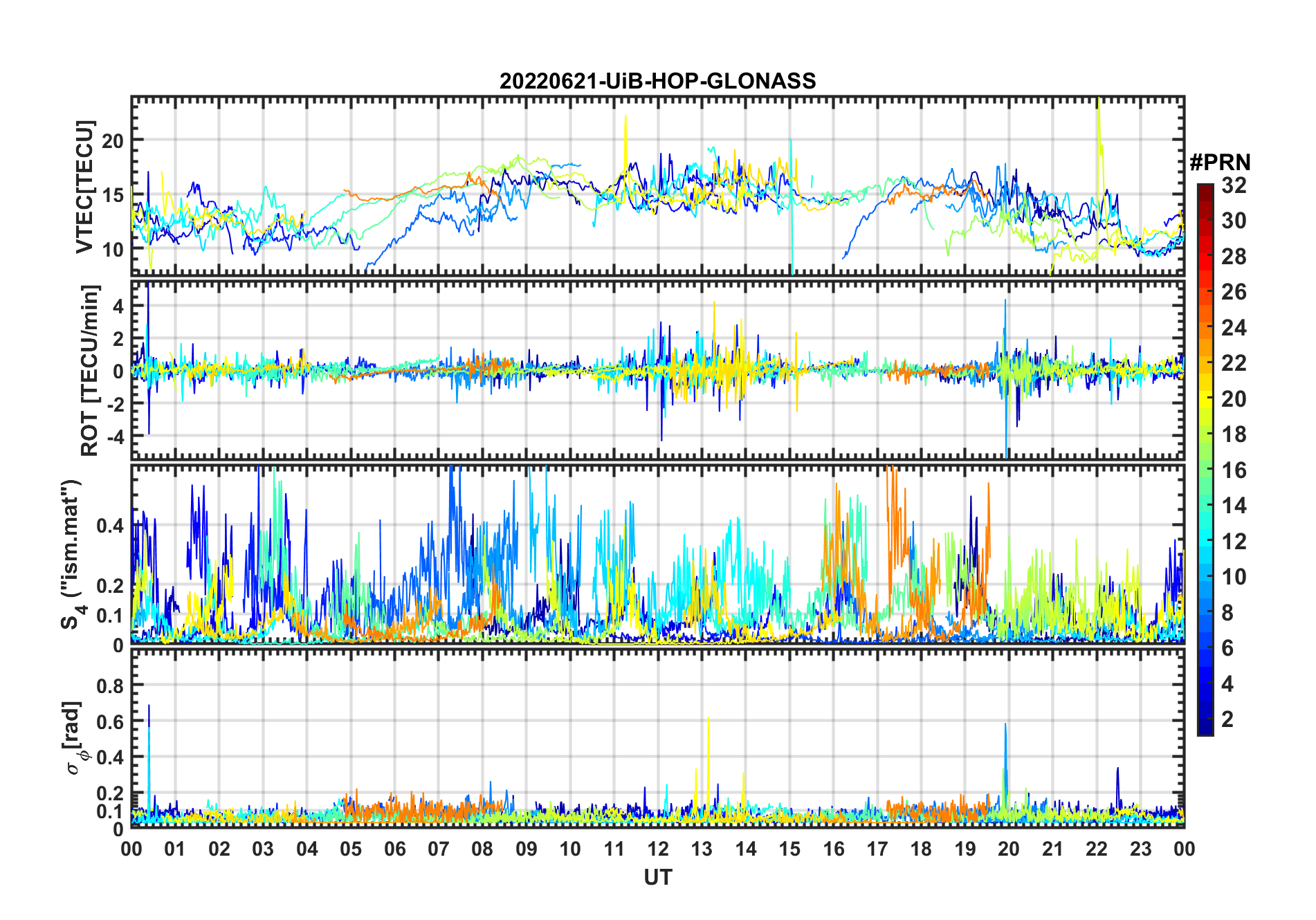Image resolution: width=1316 pixels, height=920 pixels.
Task: Select the UT axis hour label "19"
Action: click(965, 849)
